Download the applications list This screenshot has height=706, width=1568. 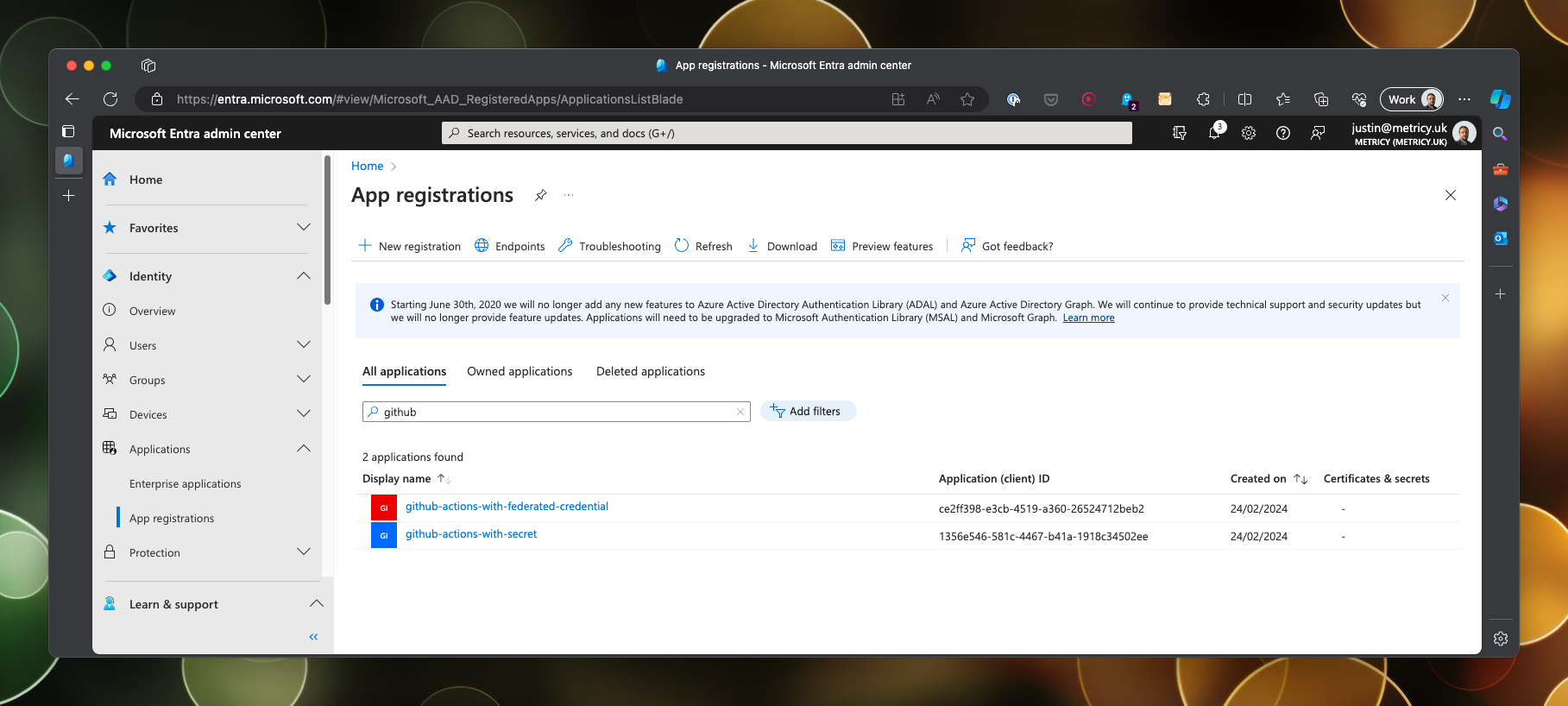782,246
